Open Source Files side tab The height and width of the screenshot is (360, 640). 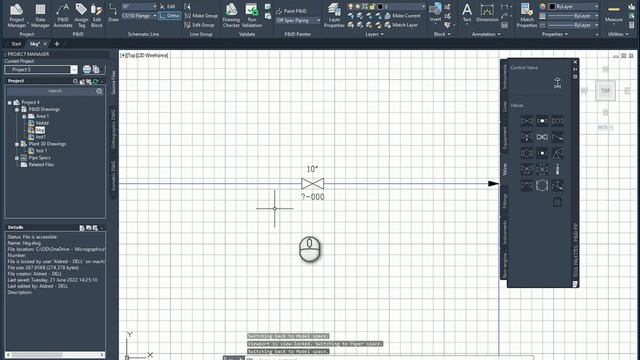click(x=113, y=82)
